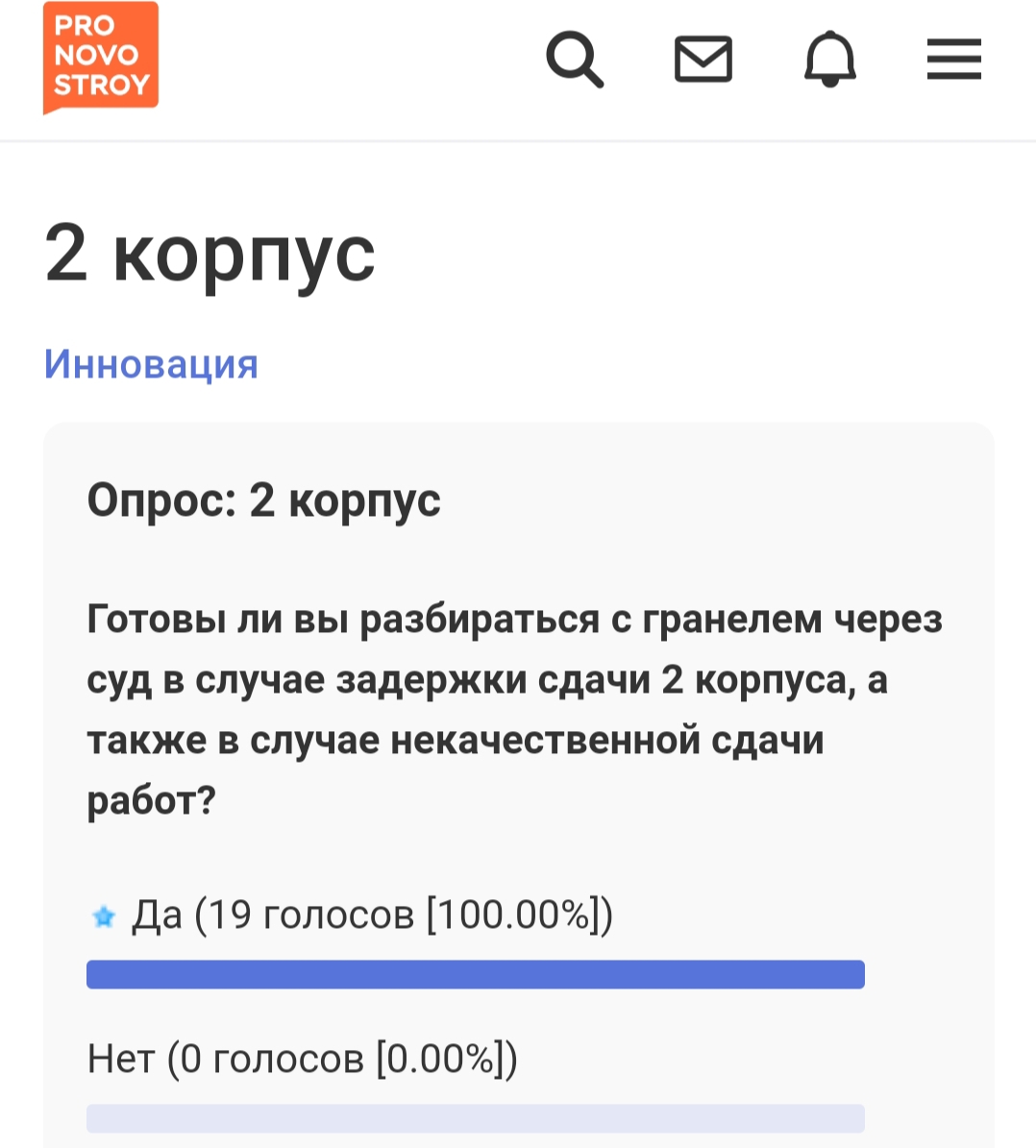Follow the Инновация link
The width and height of the screenshot is (1036, 1148).
[x=151, y=364]
